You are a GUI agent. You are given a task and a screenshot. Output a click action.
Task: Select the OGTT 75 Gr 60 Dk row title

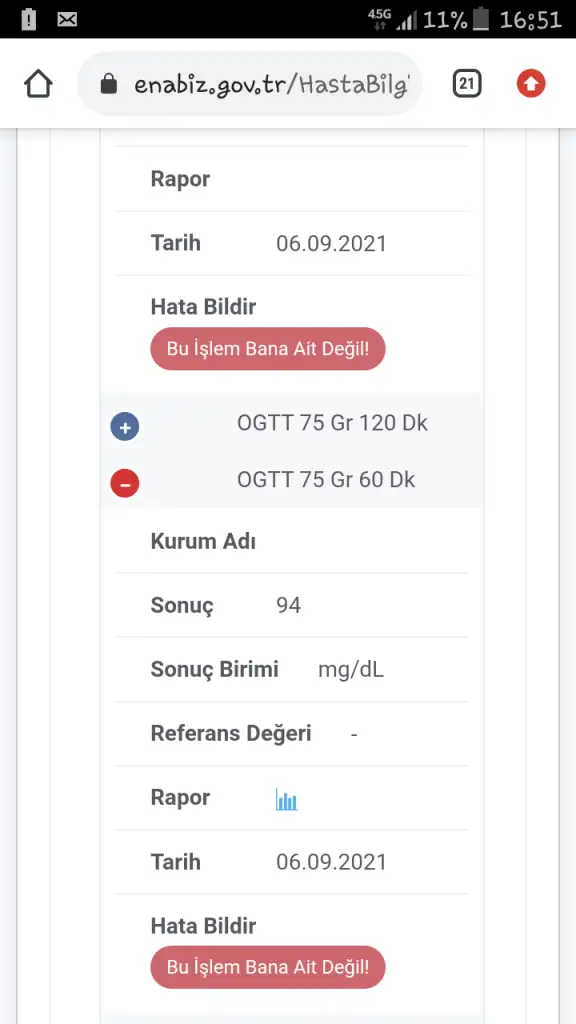pyautogui.click(x=326, y=480)
